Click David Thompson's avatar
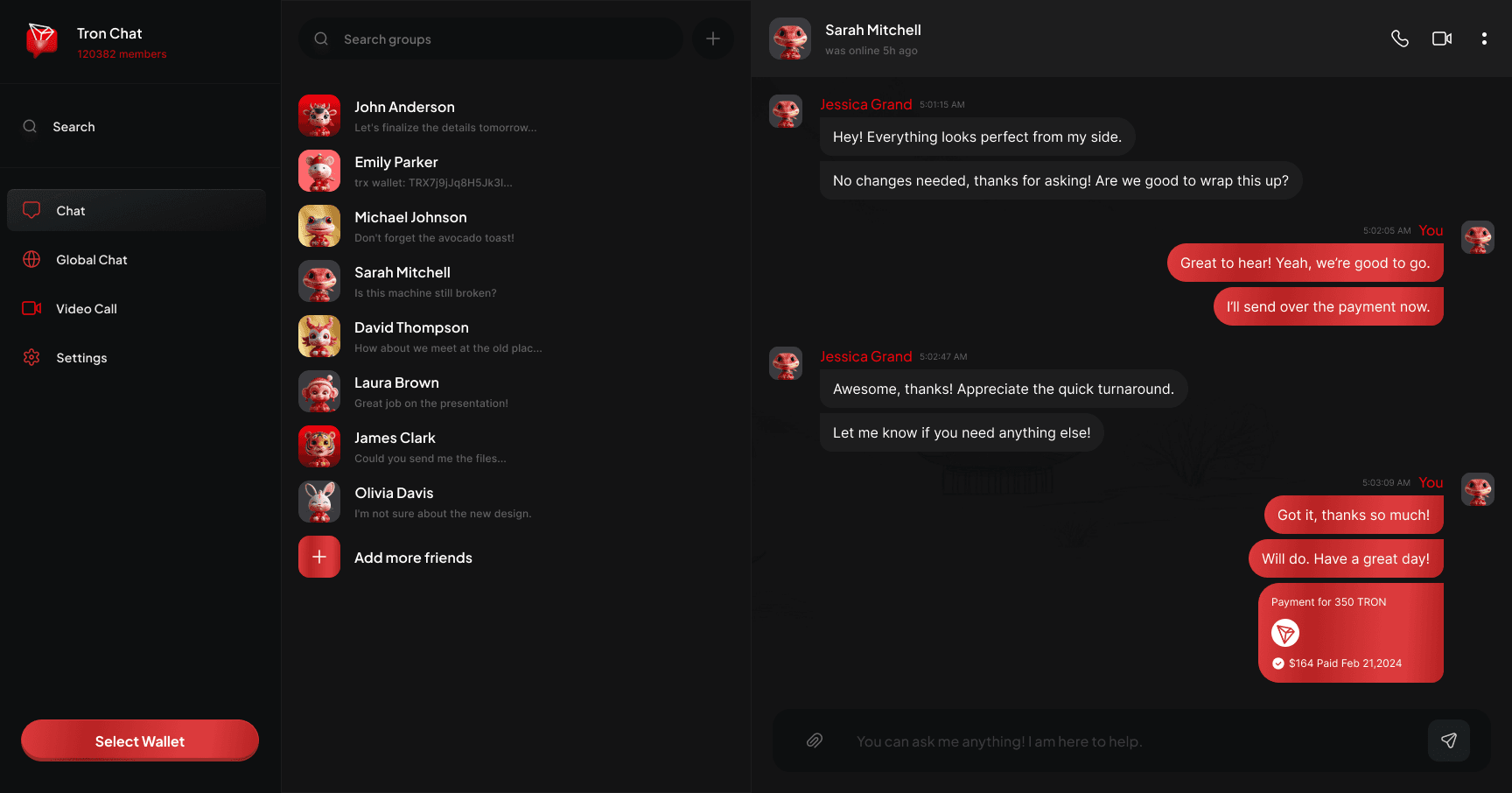1512x793 pixels. click(x=319, y=336)
